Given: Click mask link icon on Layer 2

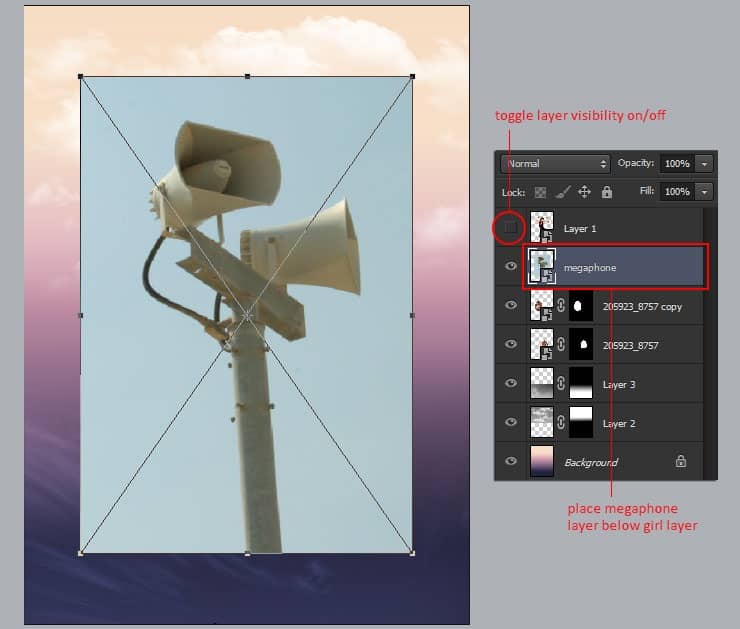Looking at the screenshot, I should click(x=561, y=422).
